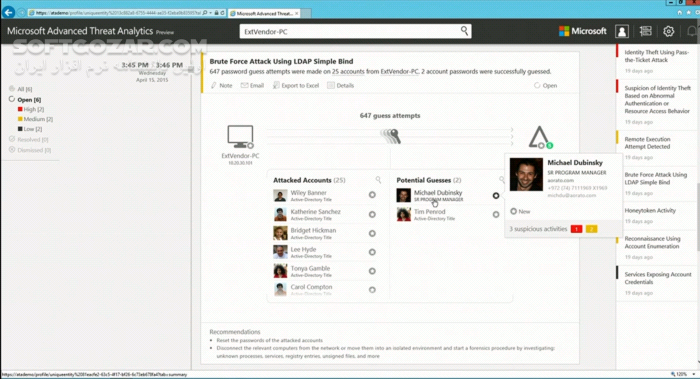Export alert to Excel

click(296, 85)
